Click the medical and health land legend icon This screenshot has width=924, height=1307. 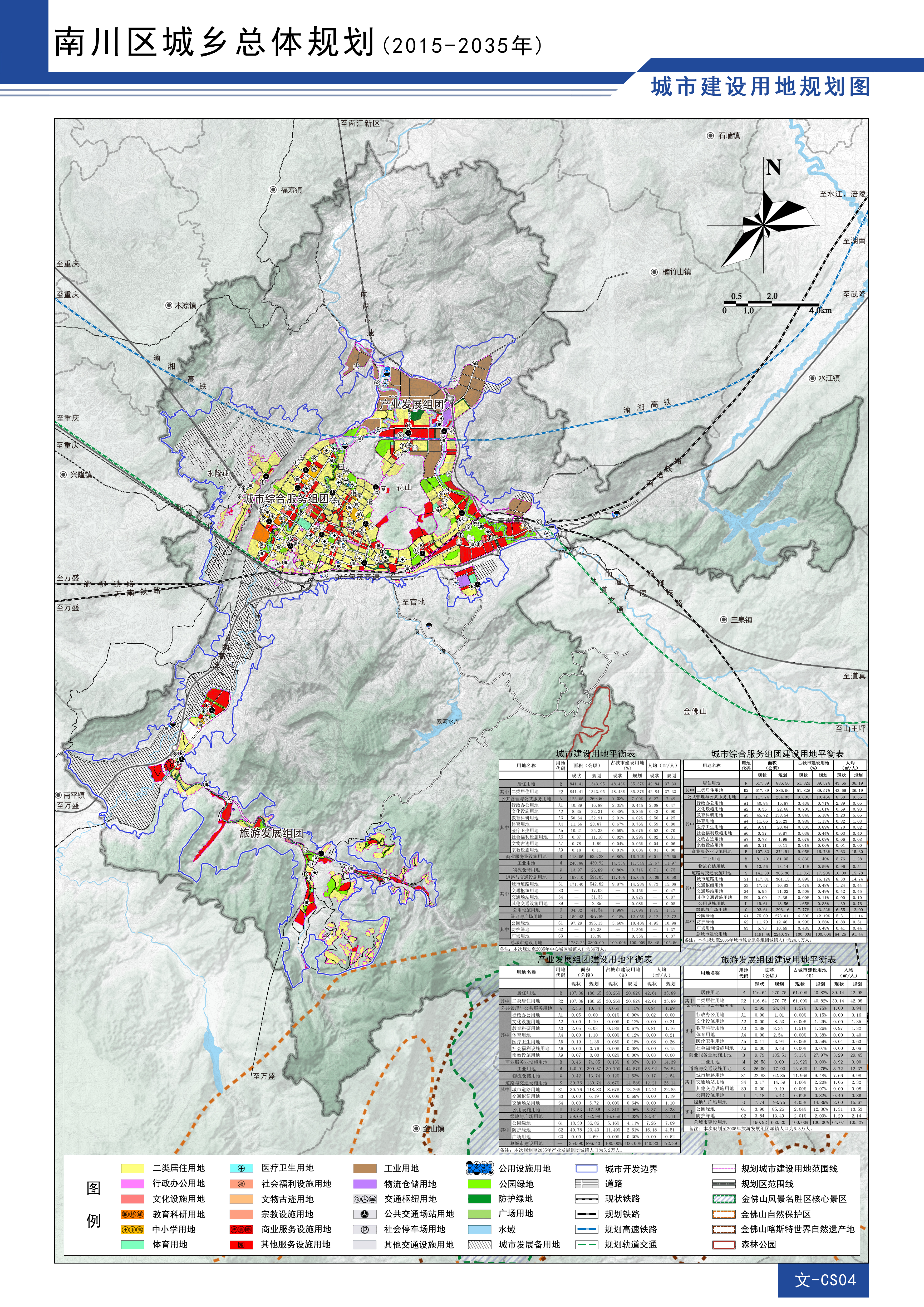[241, 1169]
